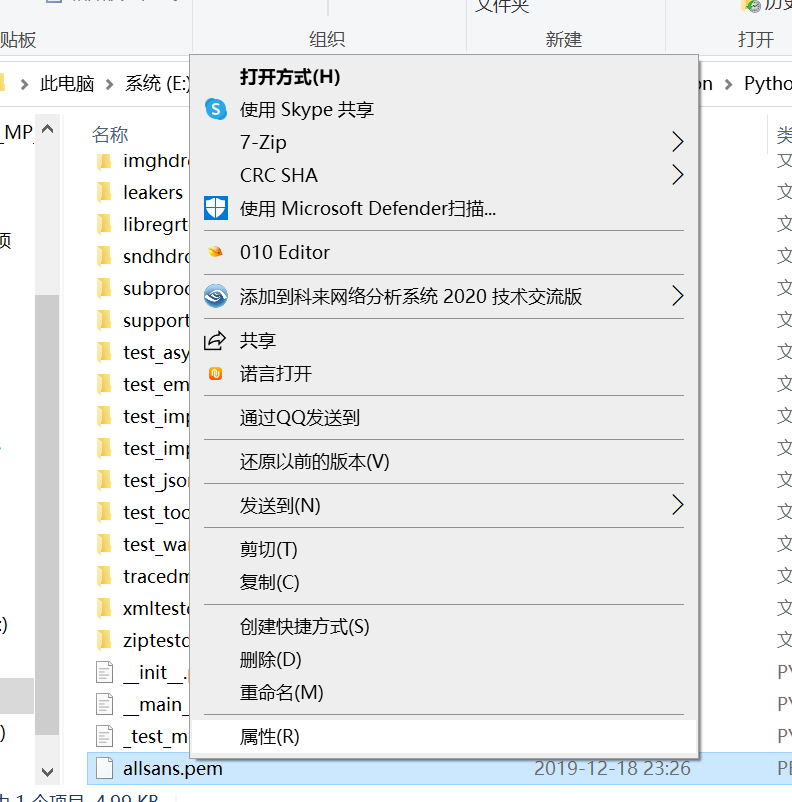Click the 新建 ribbon group label

(563, 39)
